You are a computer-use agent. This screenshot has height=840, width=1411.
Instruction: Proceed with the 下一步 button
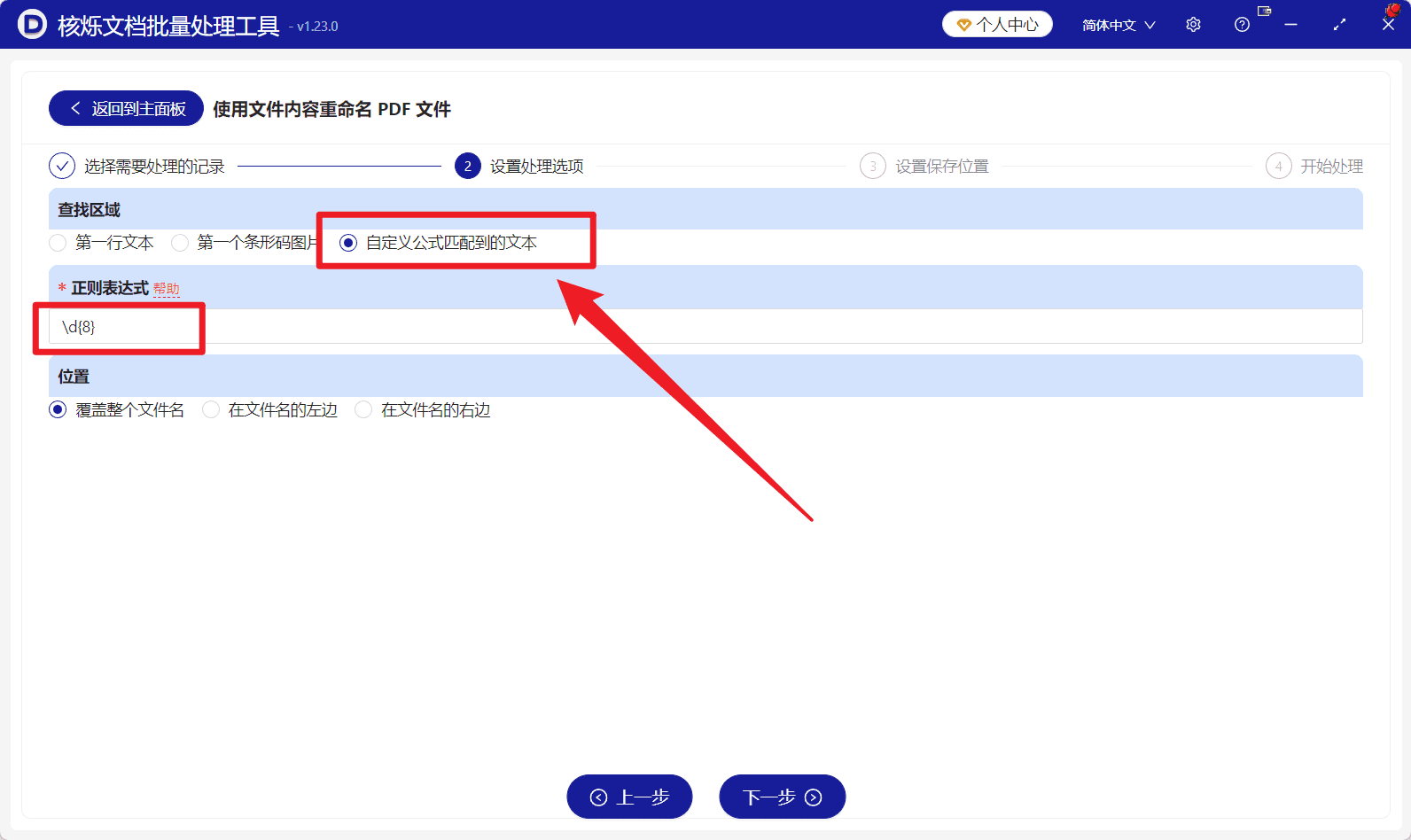pos(782,797)
